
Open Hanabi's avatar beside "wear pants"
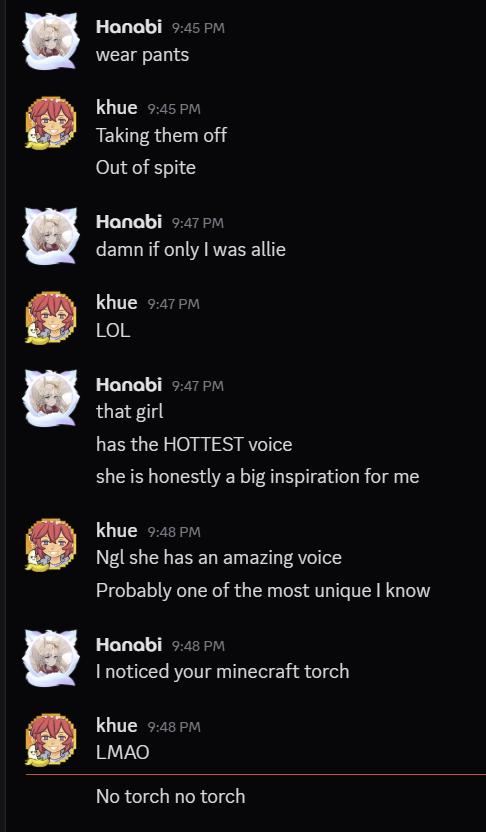51,41
